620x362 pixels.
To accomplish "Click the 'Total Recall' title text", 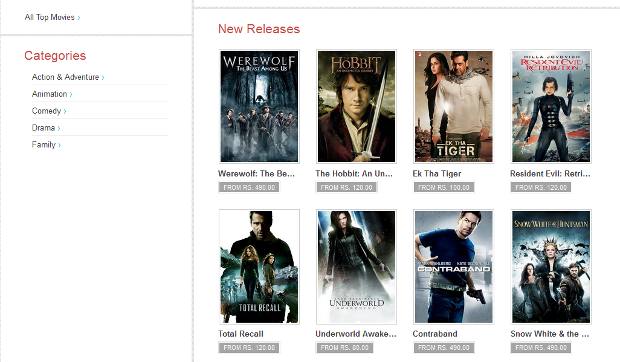I will (241, 334).
